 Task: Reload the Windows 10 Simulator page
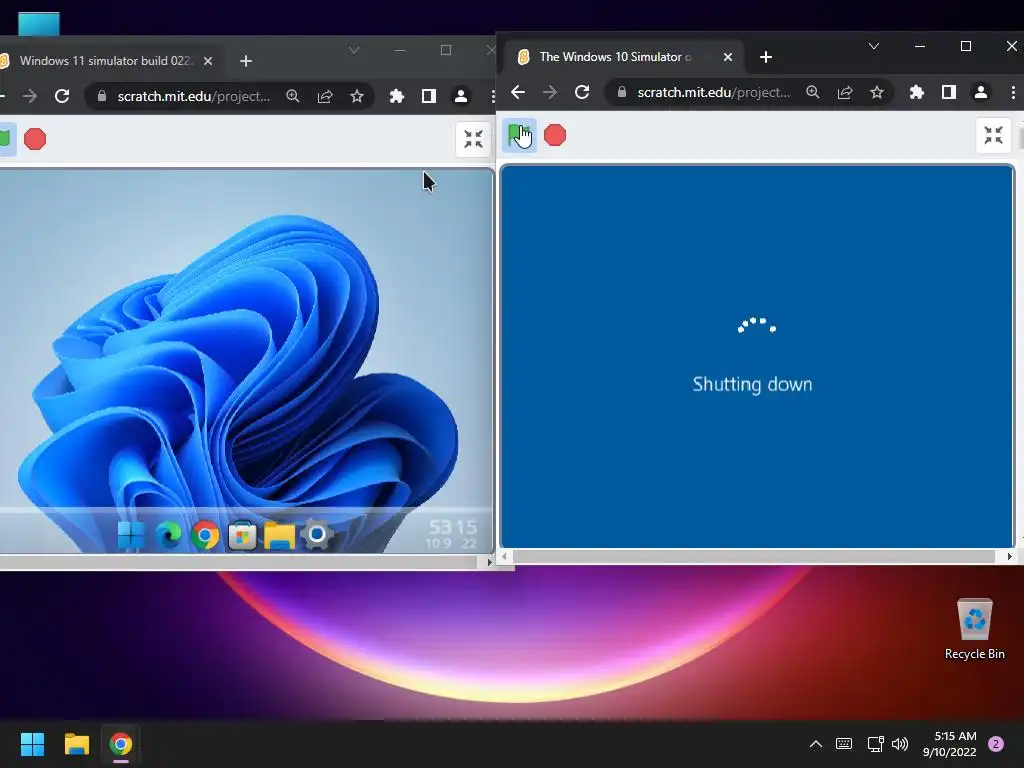pyautogui.click(x=582, y=92)
